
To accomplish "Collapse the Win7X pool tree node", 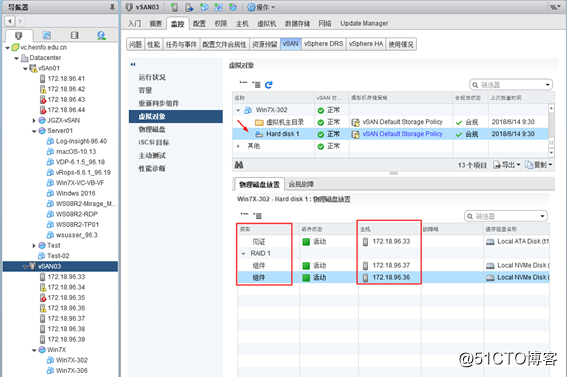I will click(x=34, y=350).
